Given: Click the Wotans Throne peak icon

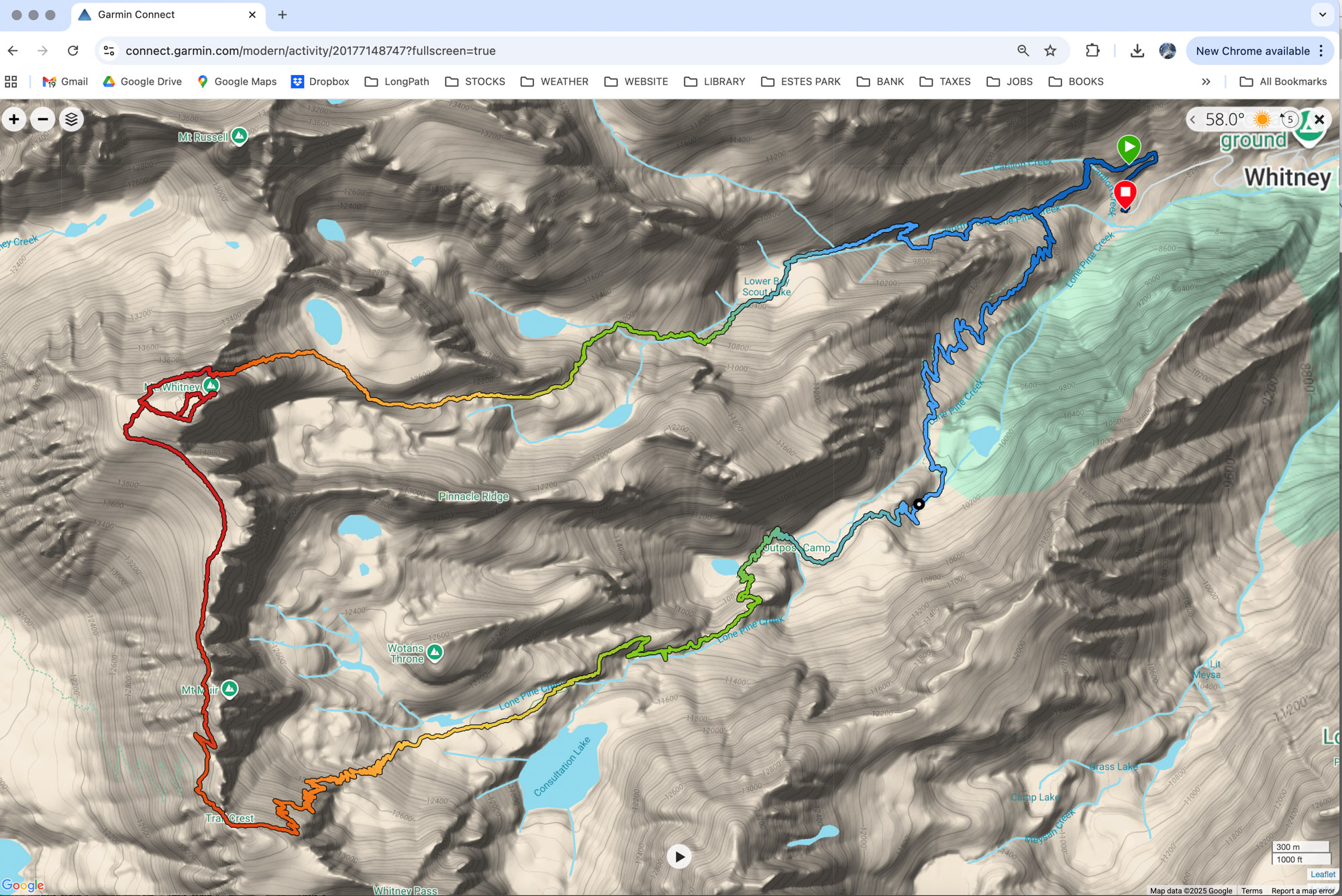Looking at the screenshot, I should coord(435,652).
